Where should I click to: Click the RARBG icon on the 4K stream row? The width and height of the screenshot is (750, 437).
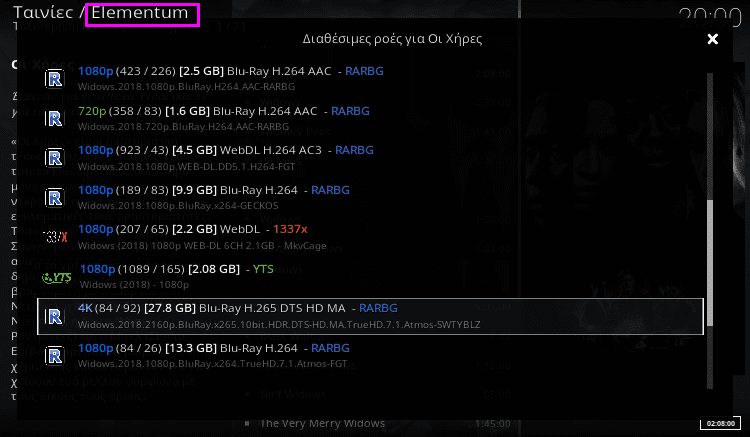point(55,316)
